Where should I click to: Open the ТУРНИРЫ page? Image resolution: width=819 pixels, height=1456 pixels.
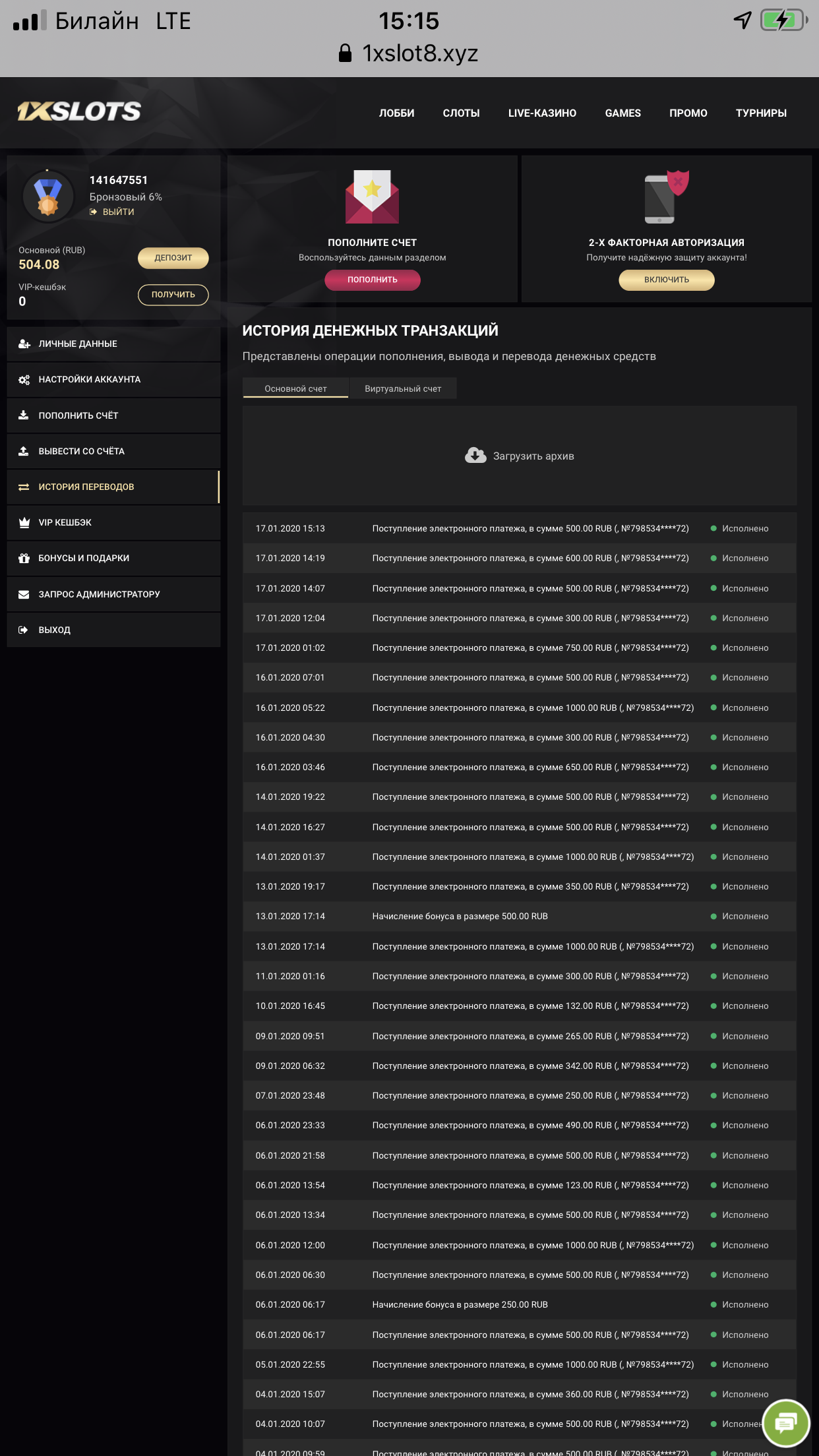761,113
